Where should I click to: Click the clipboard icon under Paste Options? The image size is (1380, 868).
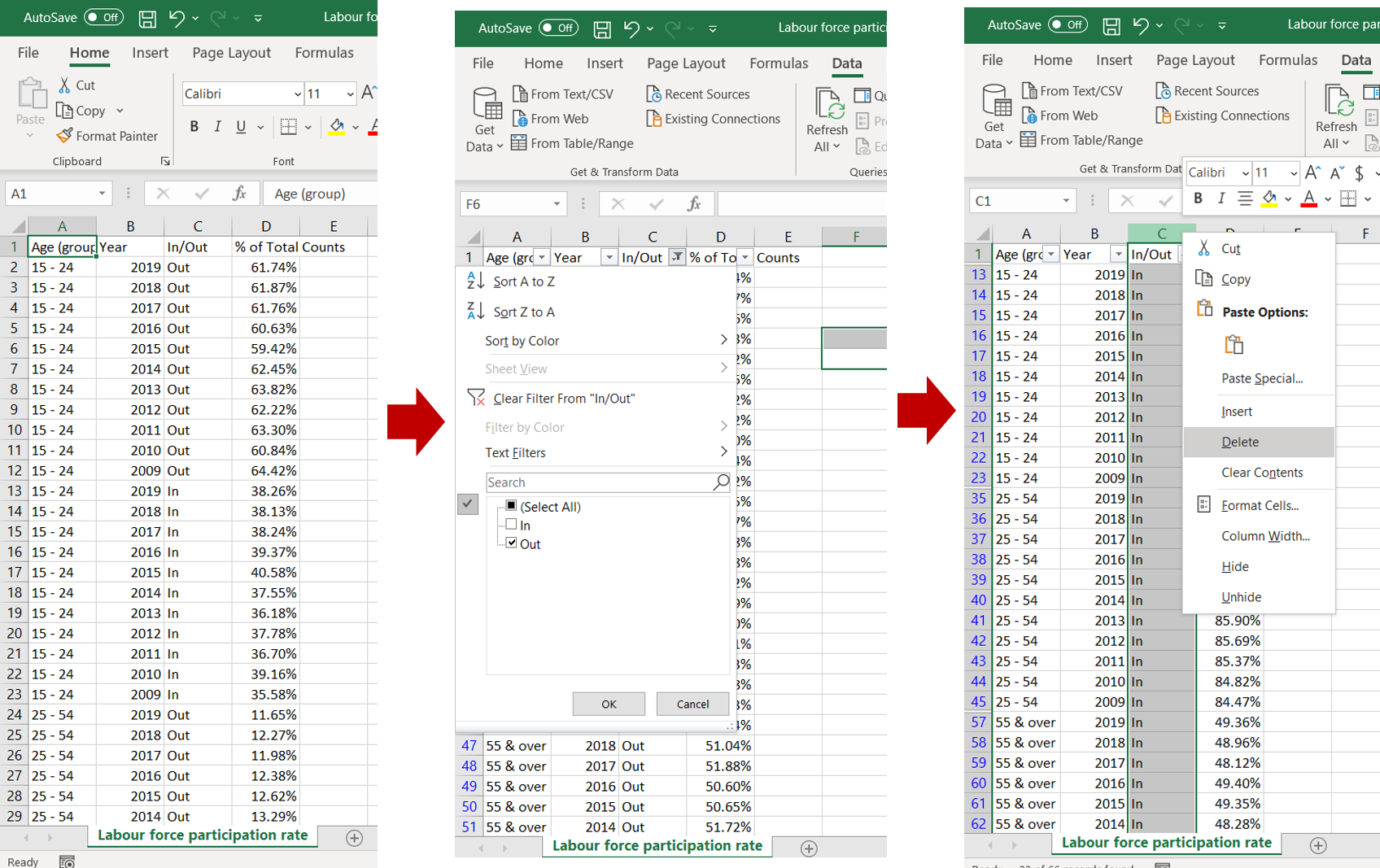[x=1234, y=345]
